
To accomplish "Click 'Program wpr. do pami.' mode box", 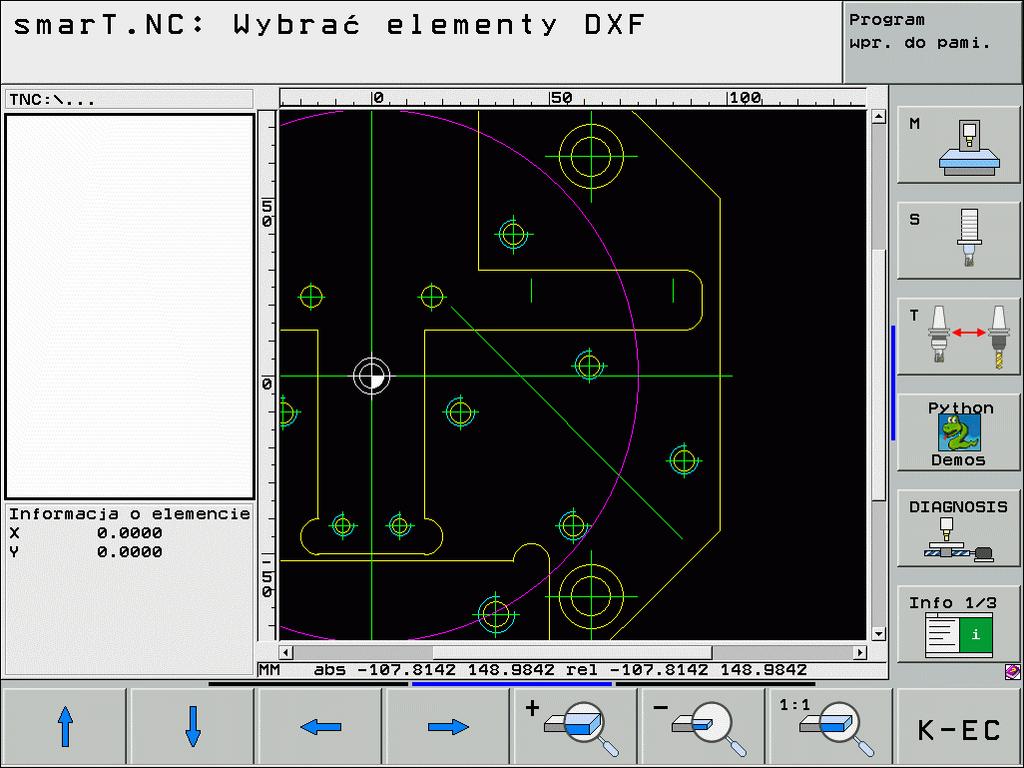I will 933,42.
